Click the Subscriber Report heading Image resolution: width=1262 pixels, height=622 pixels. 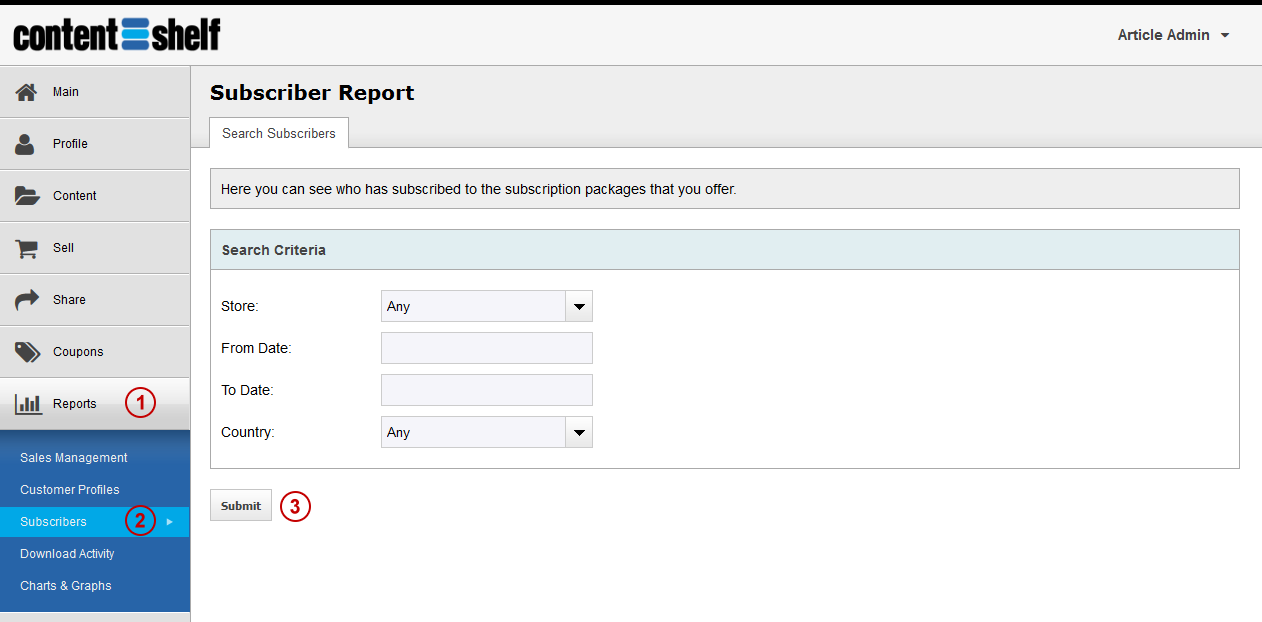click(x=312, y=93)
